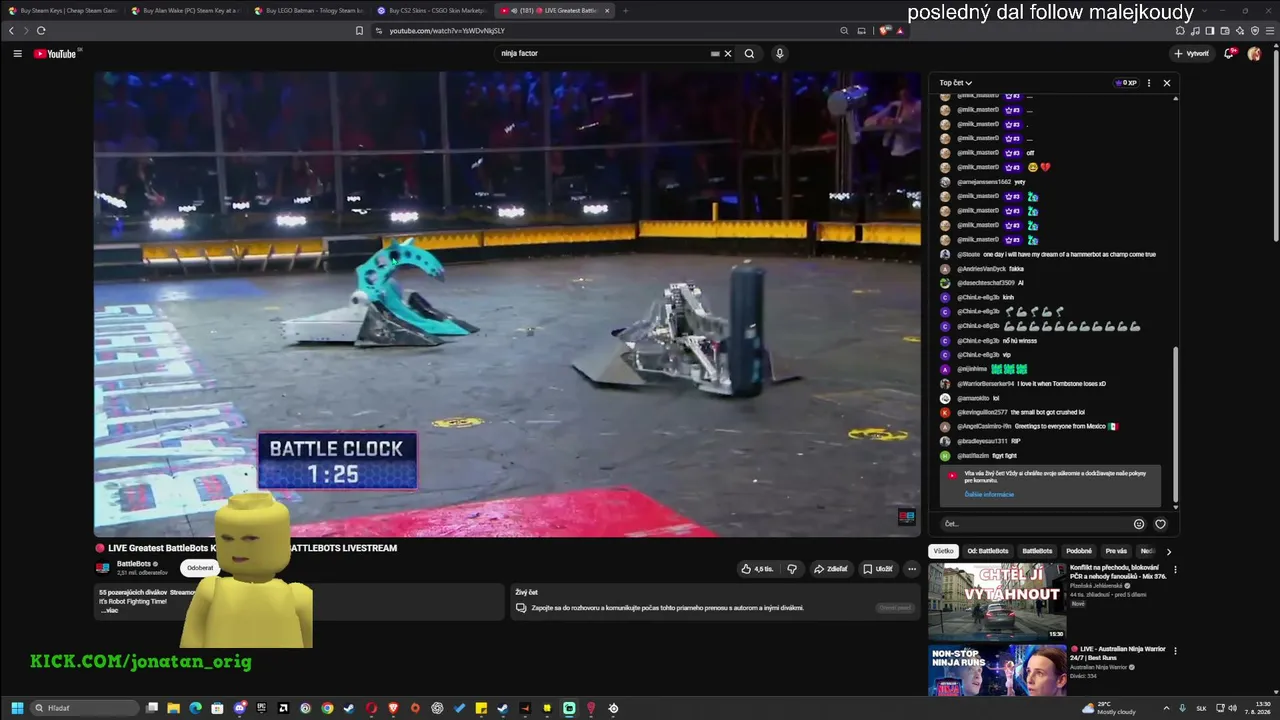This screenshot has width=1280, height=720.
Task: Reload the page in the browser
Action: coord(41,31)
